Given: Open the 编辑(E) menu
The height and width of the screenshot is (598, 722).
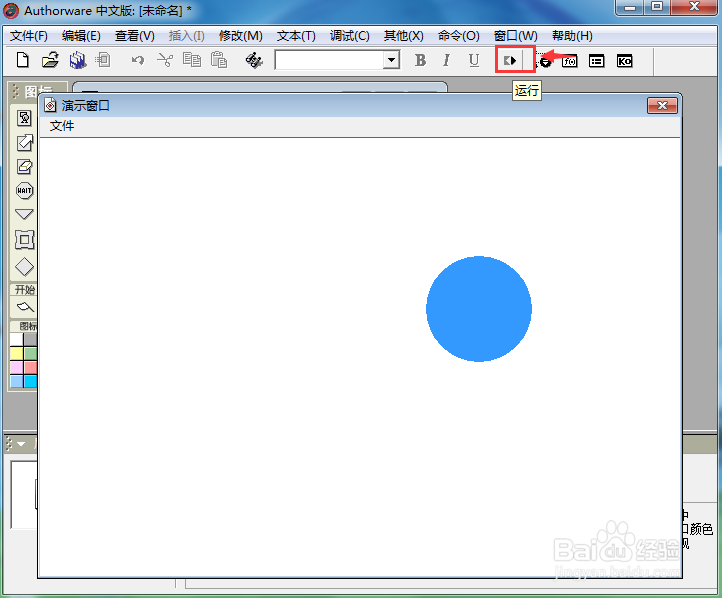Looking at the screenshot, I should [81, 35].
